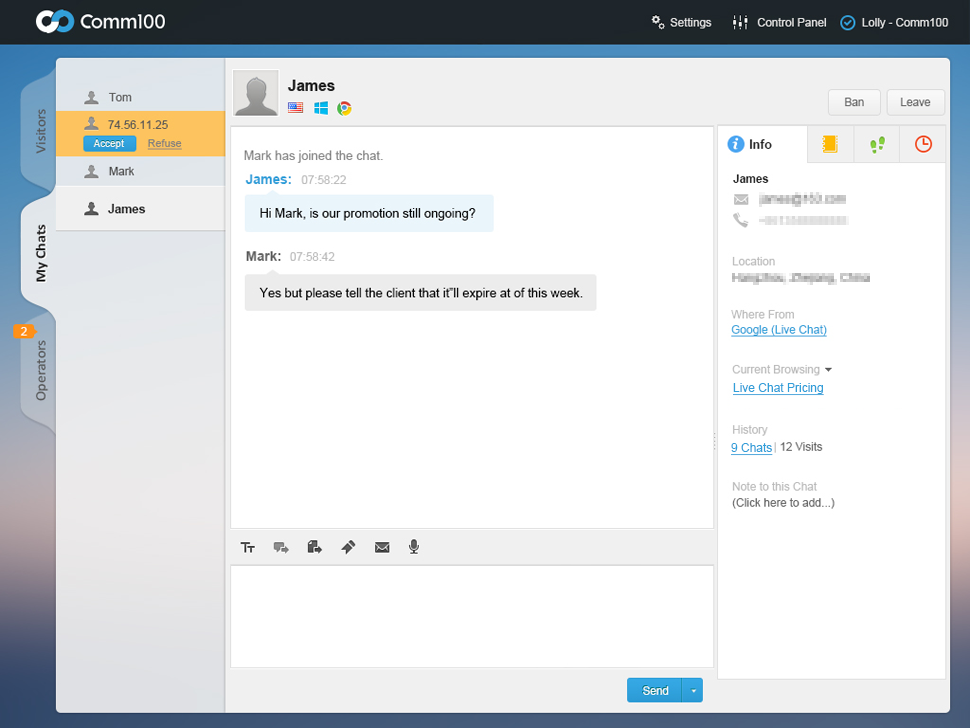Image resolution: width=970 pixels, height=728 pixels.
Task: Select the text formatting tool above message input
Action: click(x=247, y=547)
